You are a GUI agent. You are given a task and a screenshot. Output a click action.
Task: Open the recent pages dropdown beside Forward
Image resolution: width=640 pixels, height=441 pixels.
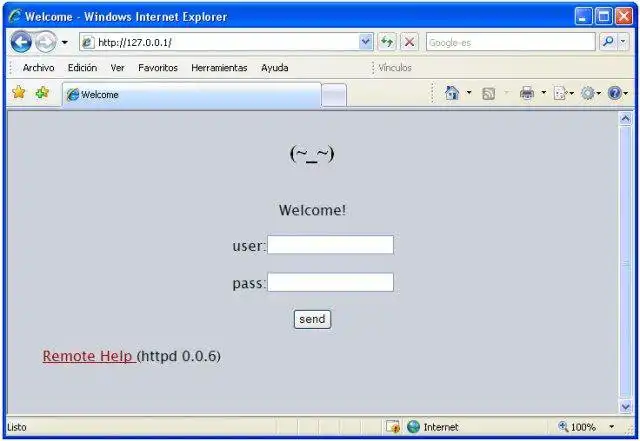coord(64,42)
